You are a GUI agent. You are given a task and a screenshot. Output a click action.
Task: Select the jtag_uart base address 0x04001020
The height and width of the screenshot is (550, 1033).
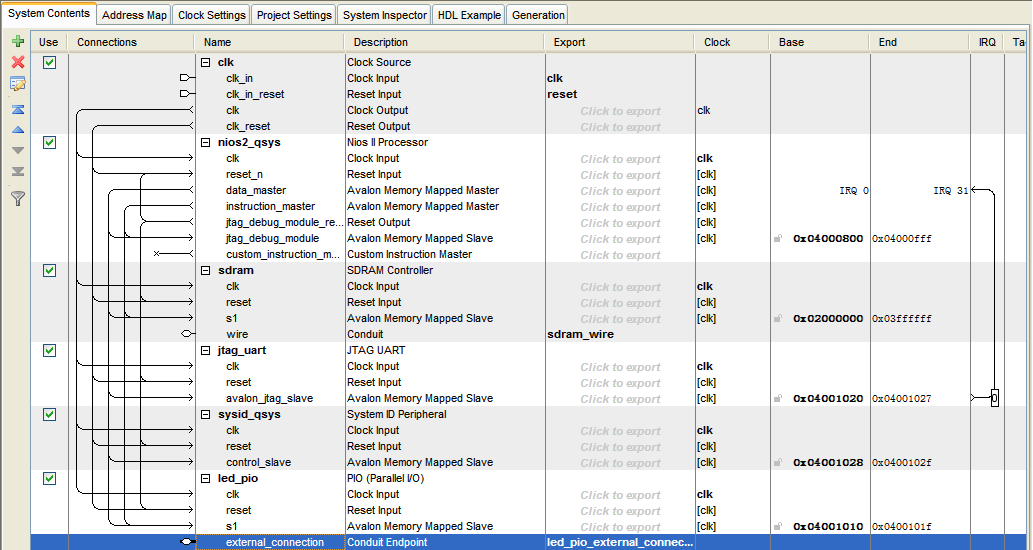(x=828, y=399)
